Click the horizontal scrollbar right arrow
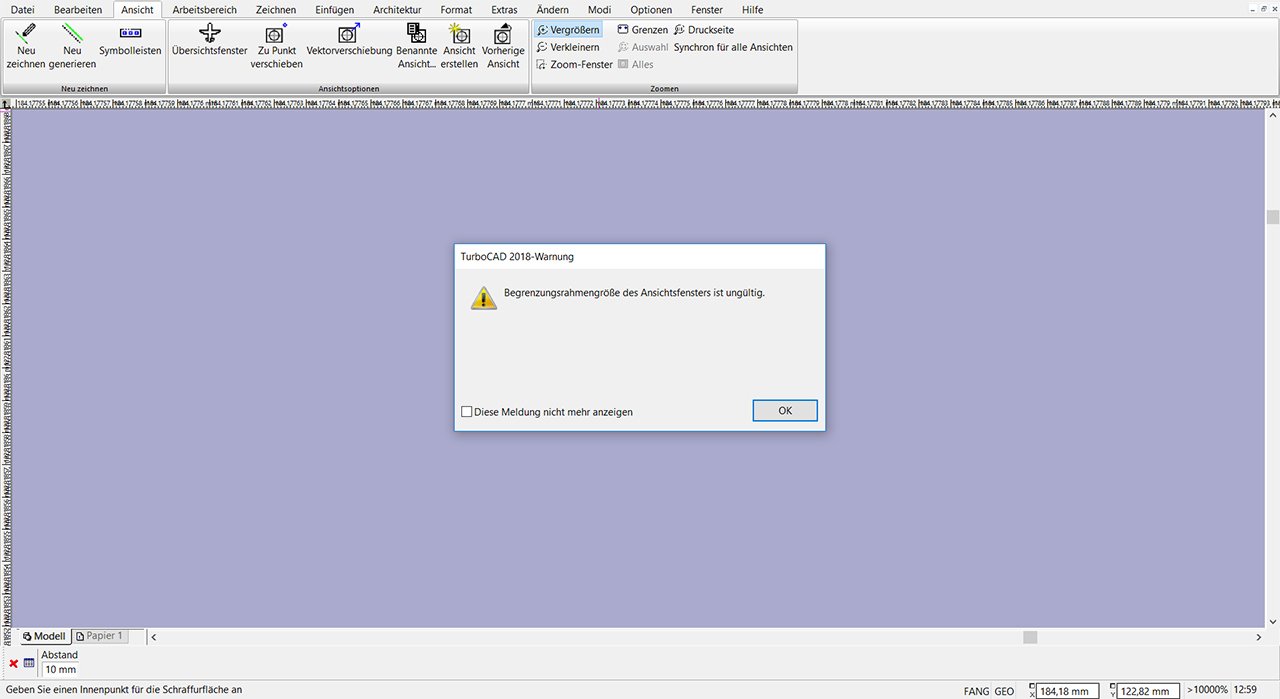The height and width of the screenshot is (699, 1280). click(x=1259, y=637)
